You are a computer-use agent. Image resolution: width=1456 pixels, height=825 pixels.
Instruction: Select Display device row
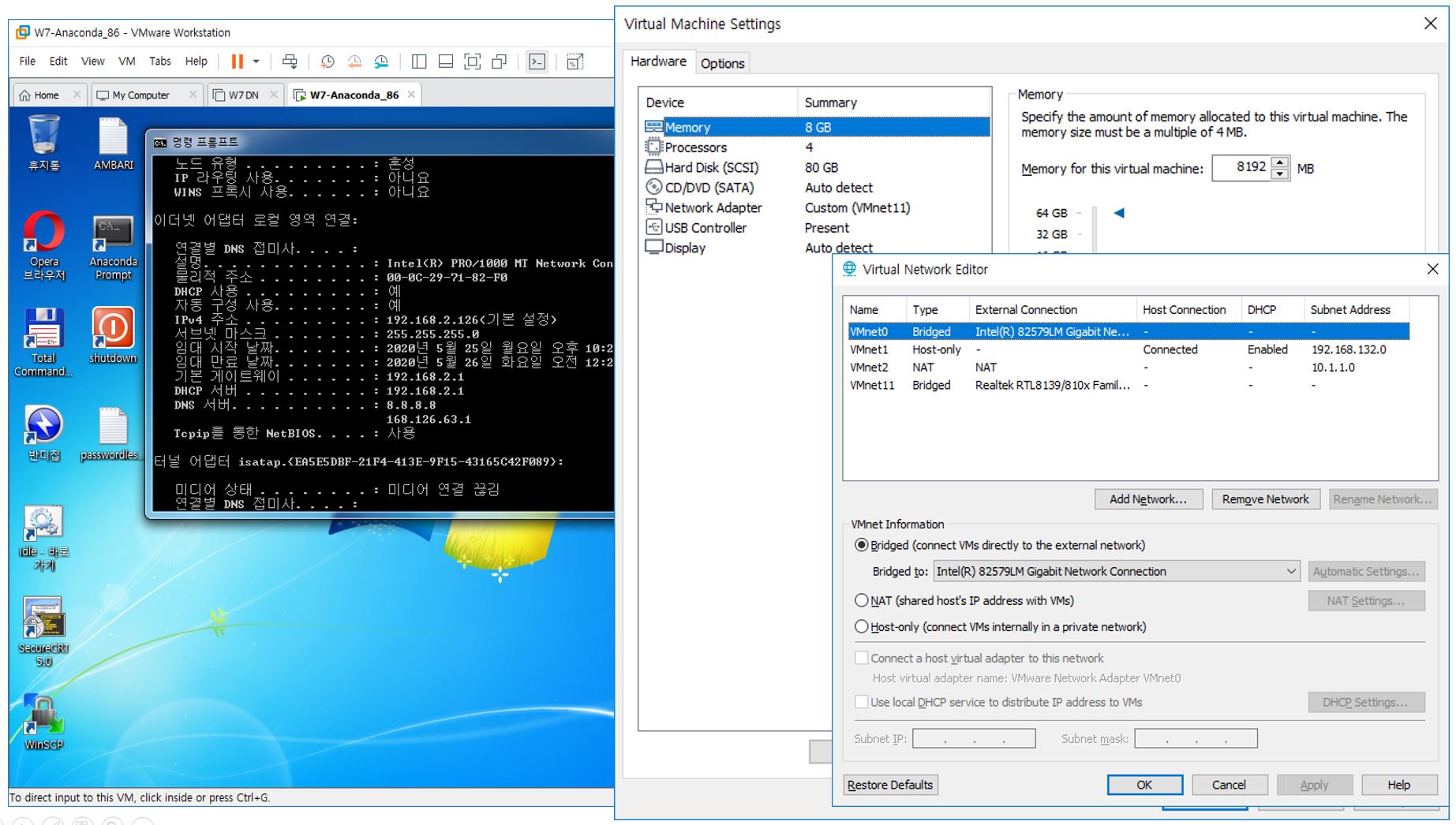(817, 248)
